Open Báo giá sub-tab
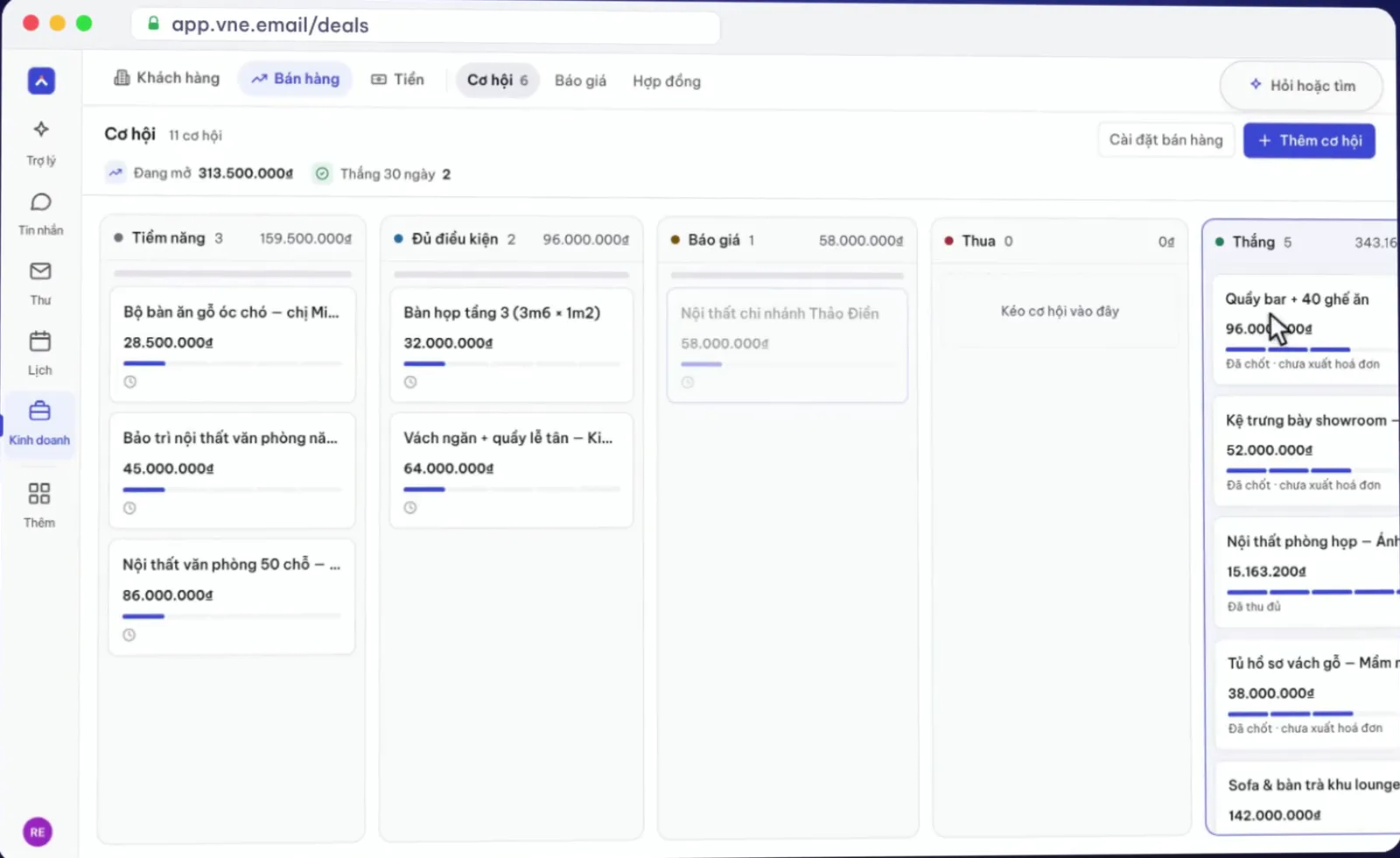Viewport: 1400px width, 858px height. tap(580, 81)
